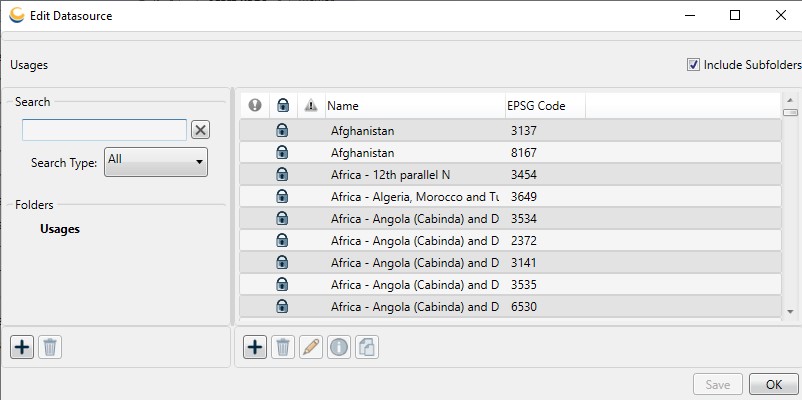Click the Save button
Viewport: 802px width, 400px height.
(x=718, y=384)
